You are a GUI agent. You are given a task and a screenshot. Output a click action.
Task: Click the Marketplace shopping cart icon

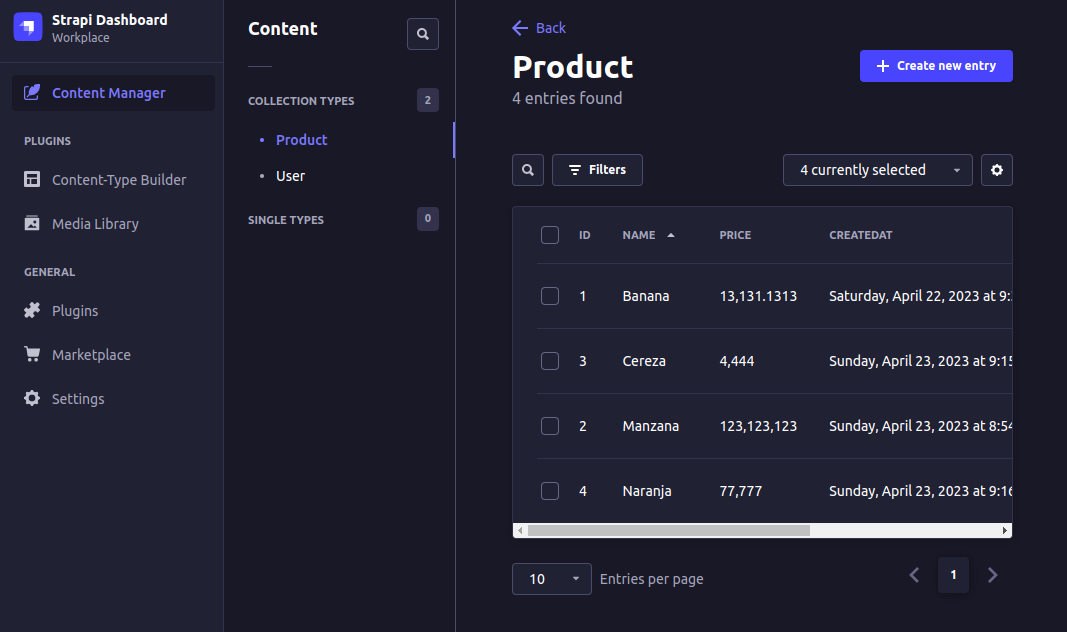32,354
